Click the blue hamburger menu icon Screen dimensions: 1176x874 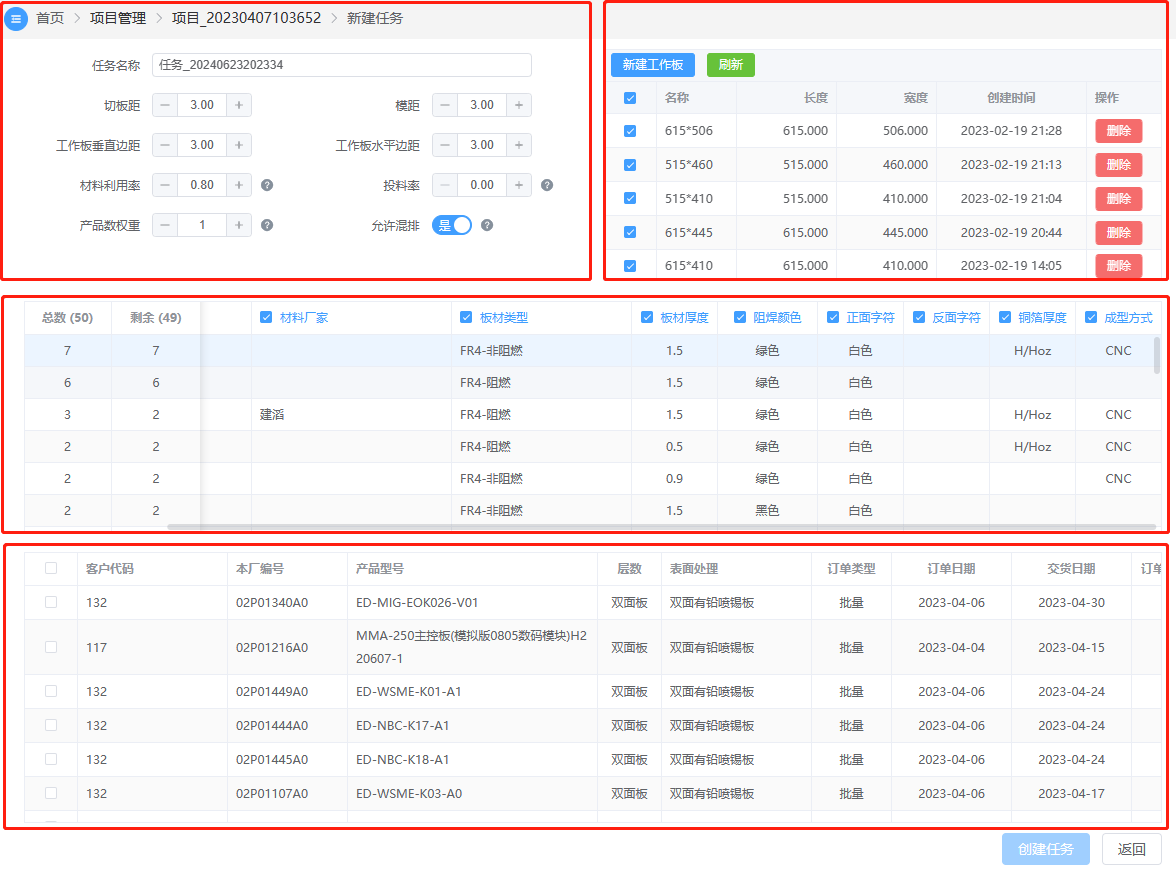click(x=16, y=19)
